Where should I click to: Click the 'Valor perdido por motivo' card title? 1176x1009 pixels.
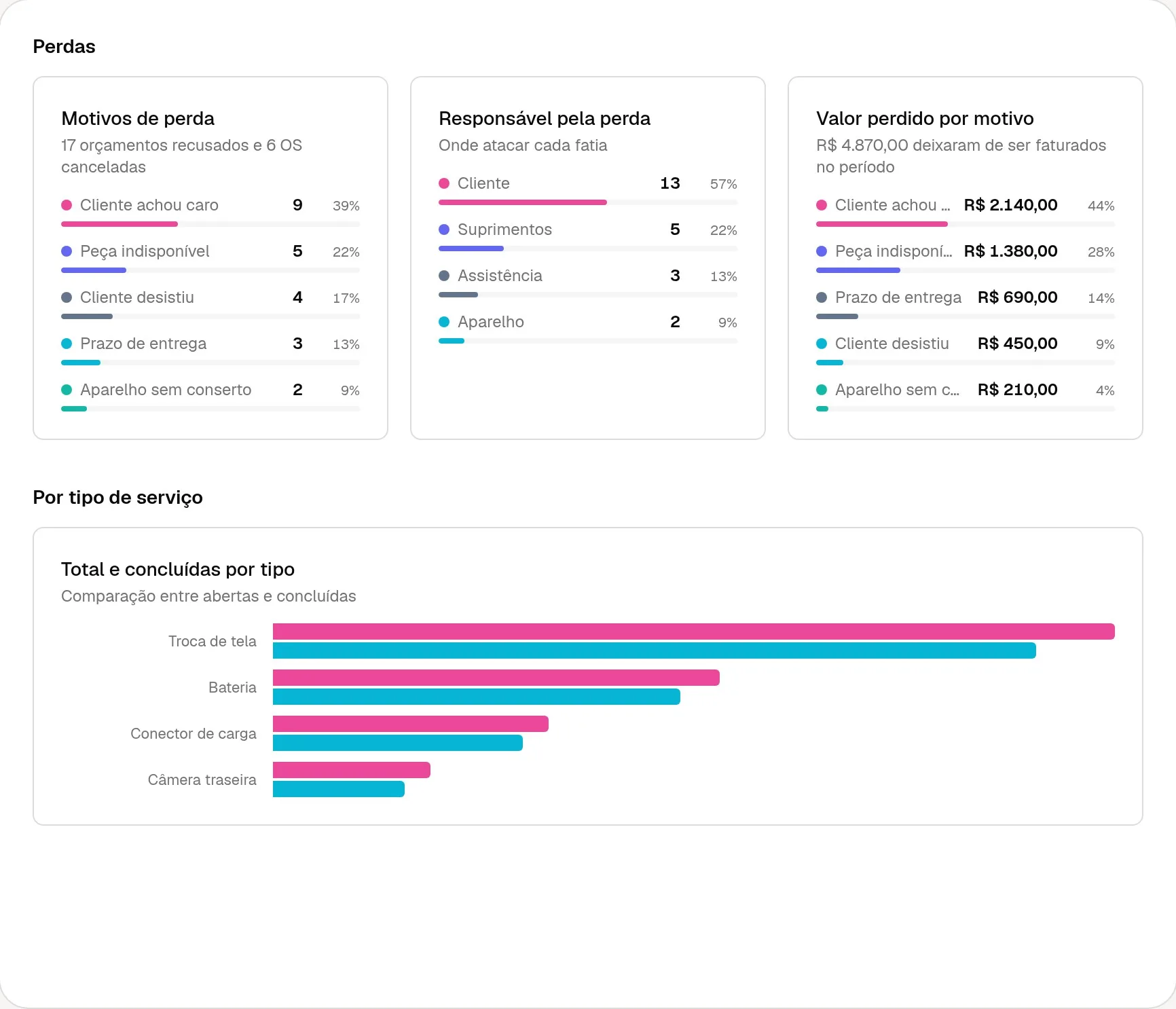click(x=925, y=118)
